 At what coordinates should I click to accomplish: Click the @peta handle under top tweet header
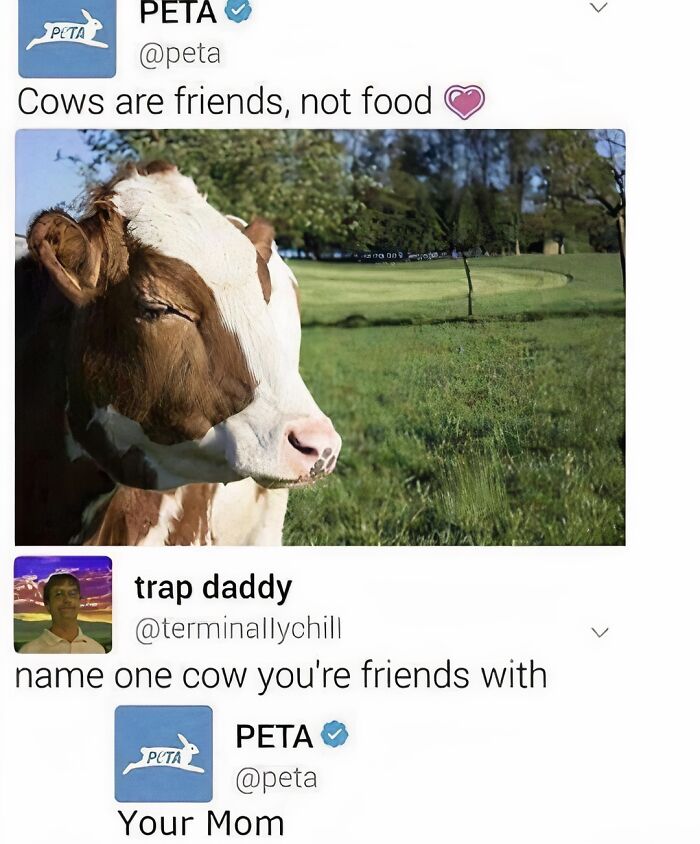180,54
